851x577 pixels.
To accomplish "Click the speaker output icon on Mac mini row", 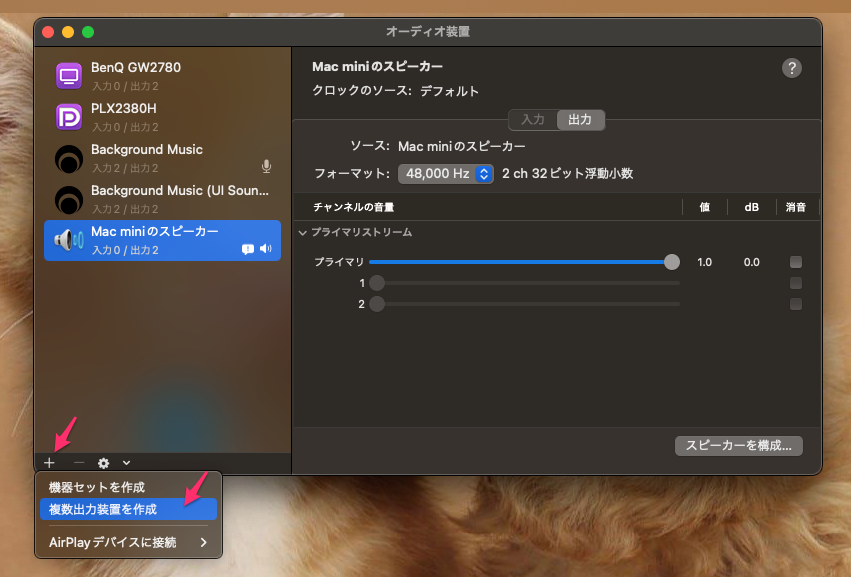I will point(266,249).
